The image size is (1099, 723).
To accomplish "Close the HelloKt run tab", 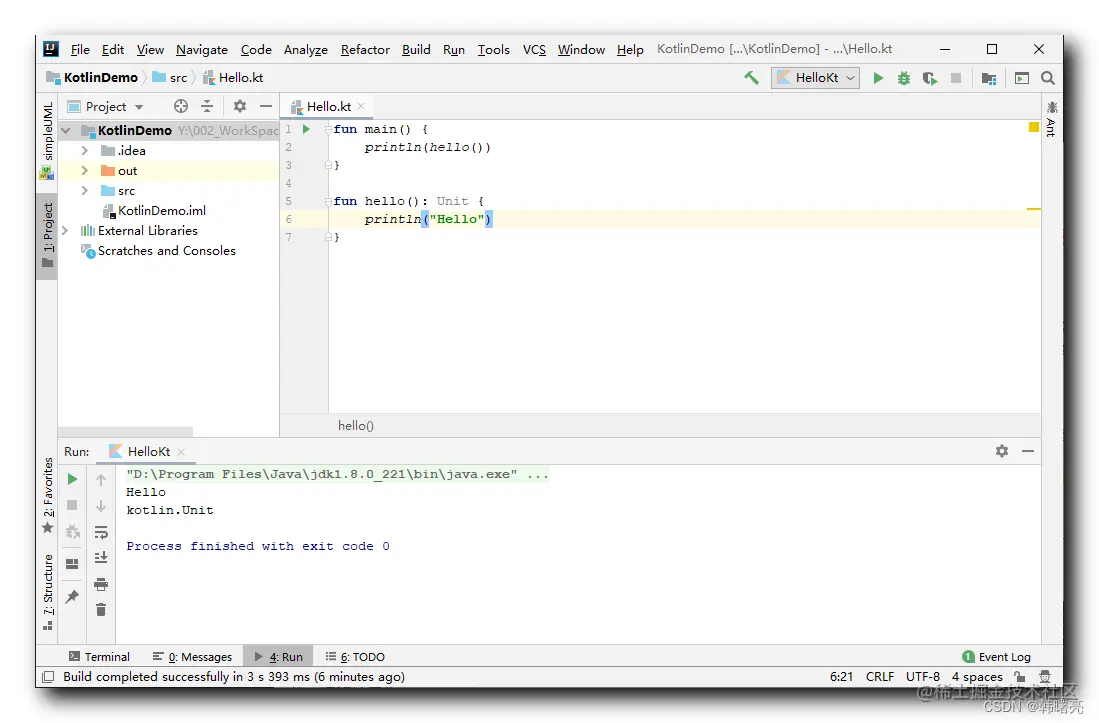I will click(x=181, y=452).
